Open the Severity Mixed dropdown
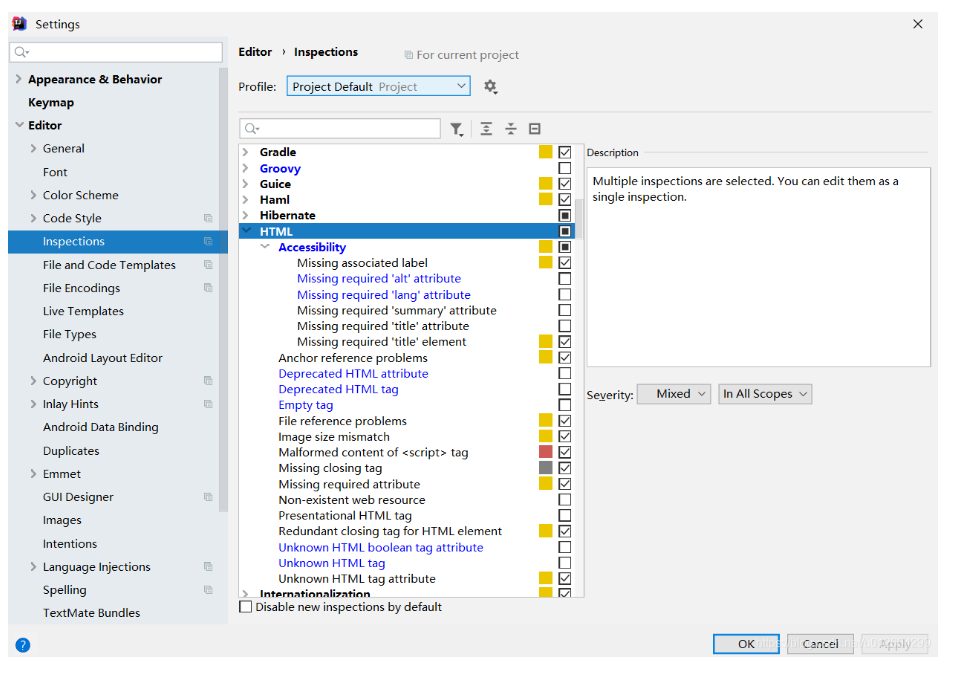Viewport: 954px width, 673px height. coord(674,394)
